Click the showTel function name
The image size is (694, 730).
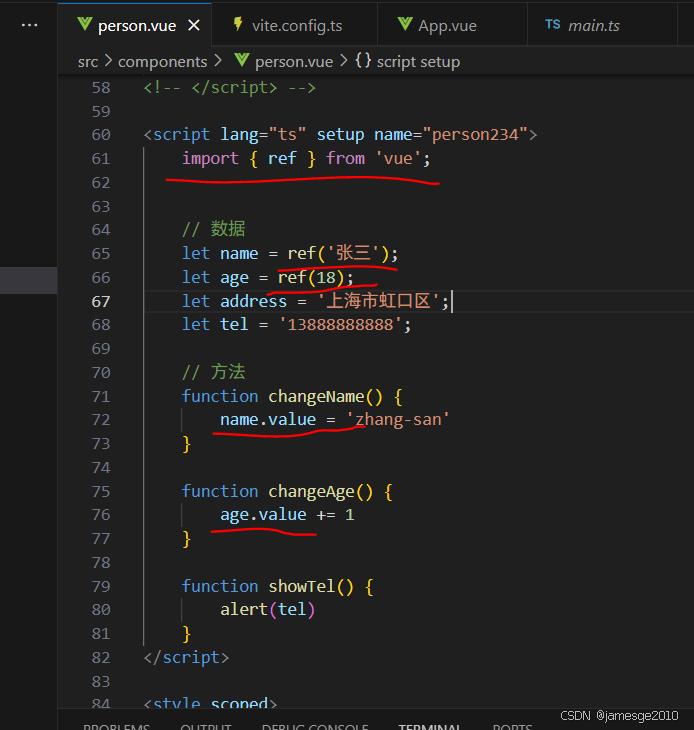pos(302,587)
